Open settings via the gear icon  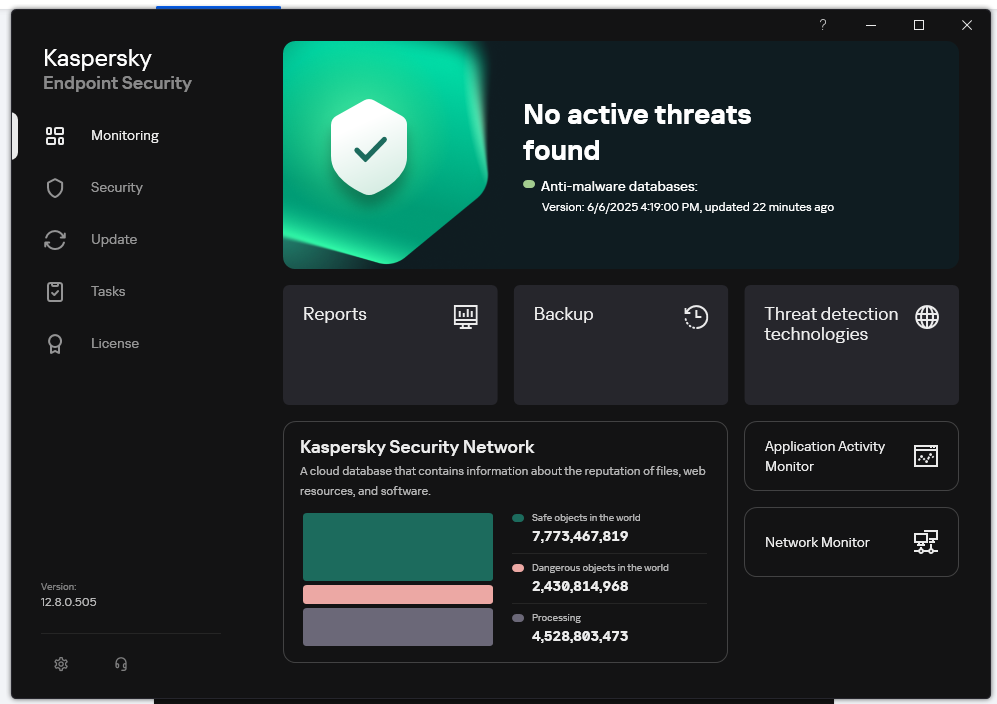point(61,664)
